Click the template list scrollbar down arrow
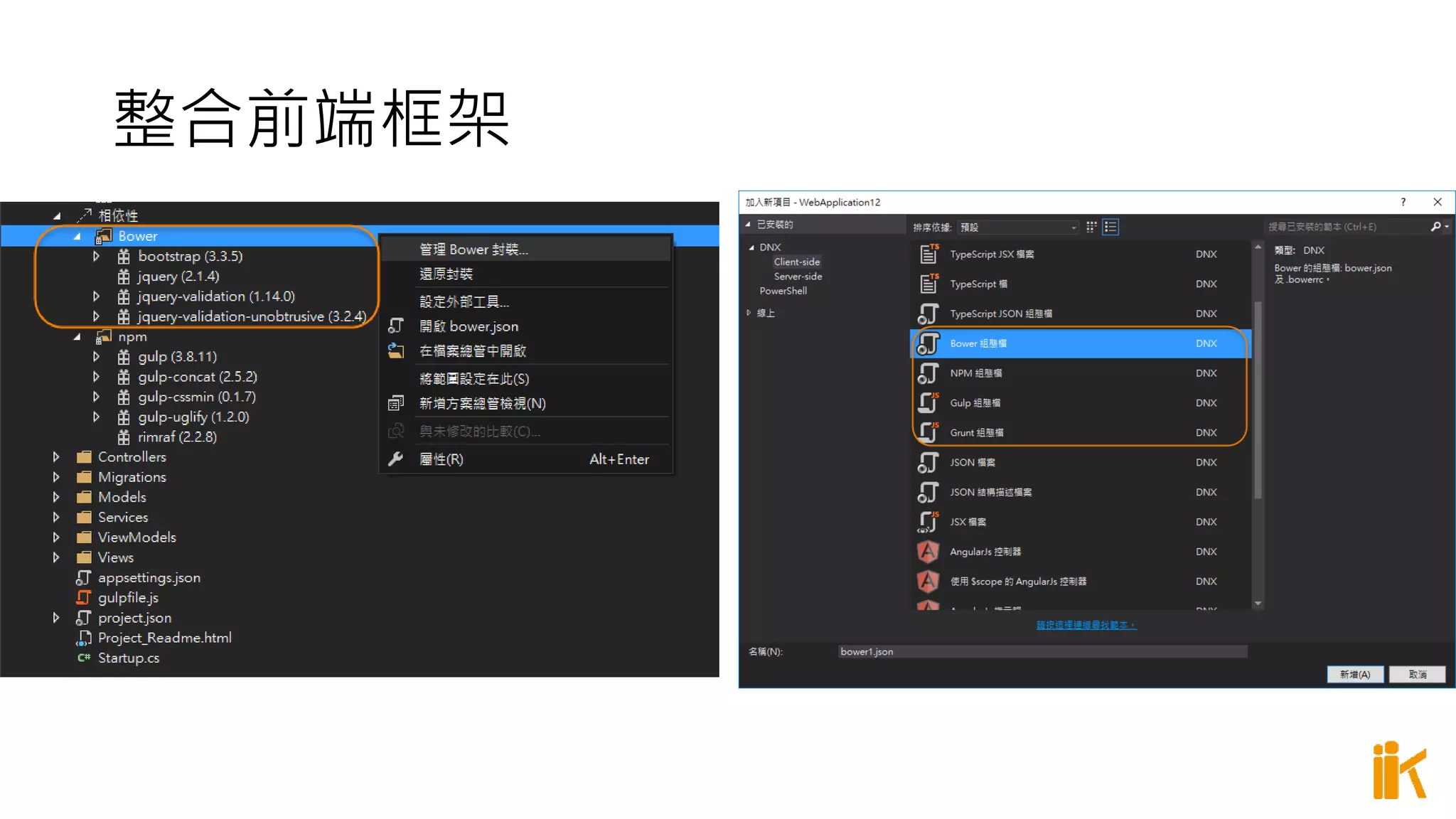Viewport: 1456px width, 819px height. pyautogui.click(x=1258, y=604)
